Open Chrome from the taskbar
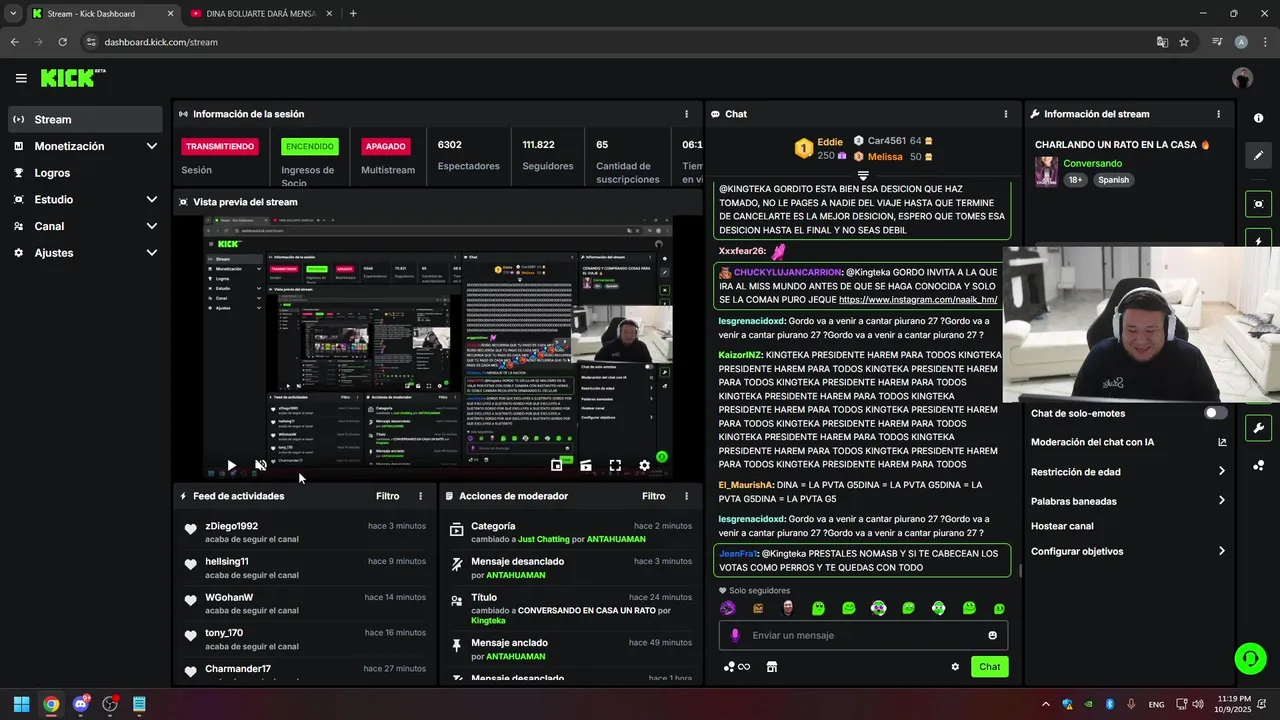This screenshot has height=720, width=1280. pos(51,704)
